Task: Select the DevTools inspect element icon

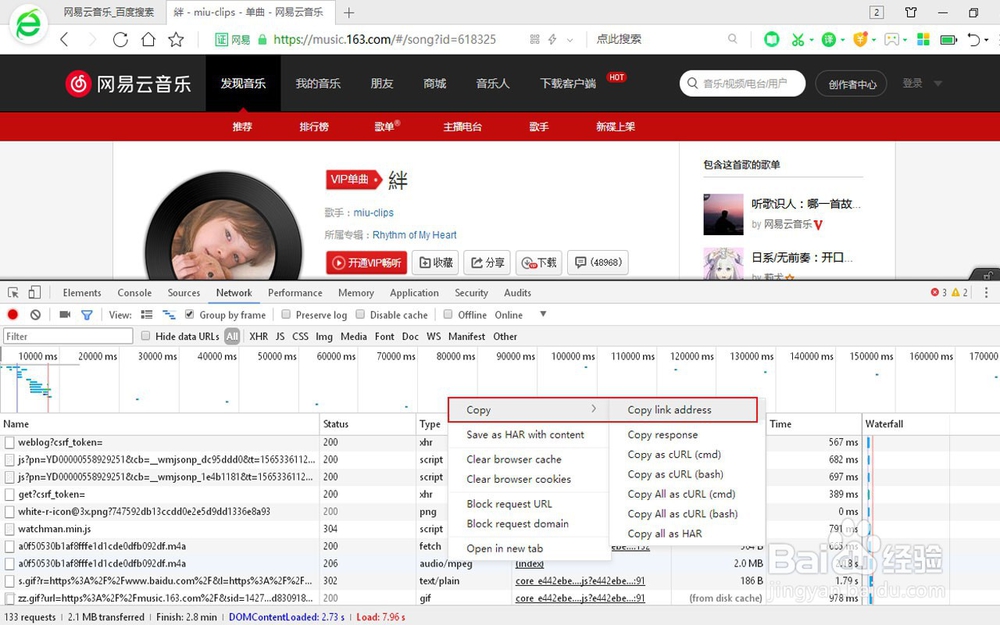Action: click(13, 293)
